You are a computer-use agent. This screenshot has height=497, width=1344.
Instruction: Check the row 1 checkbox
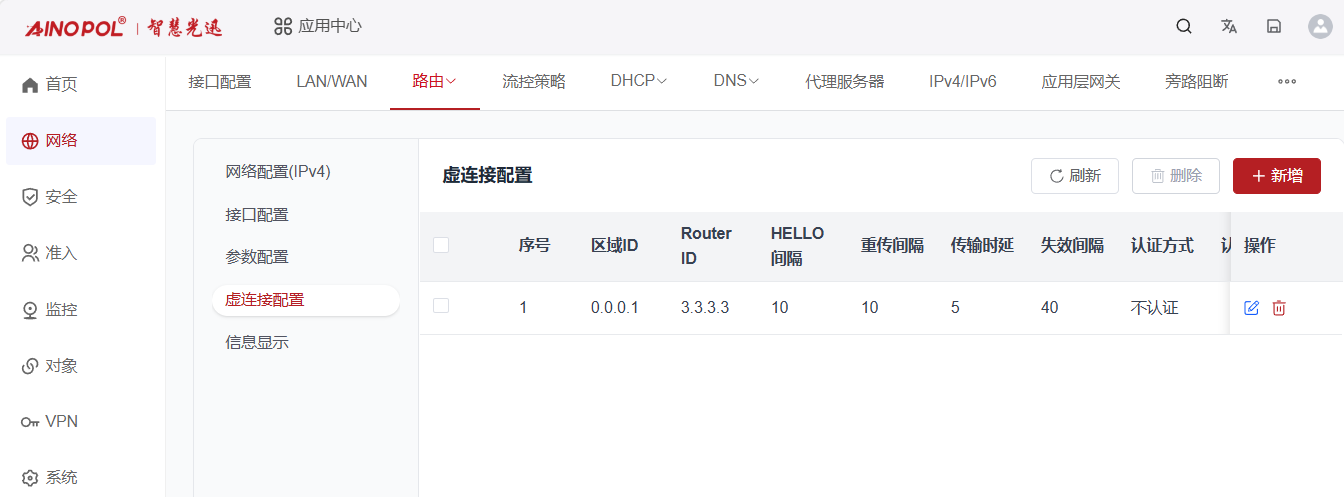coord(441,306)
